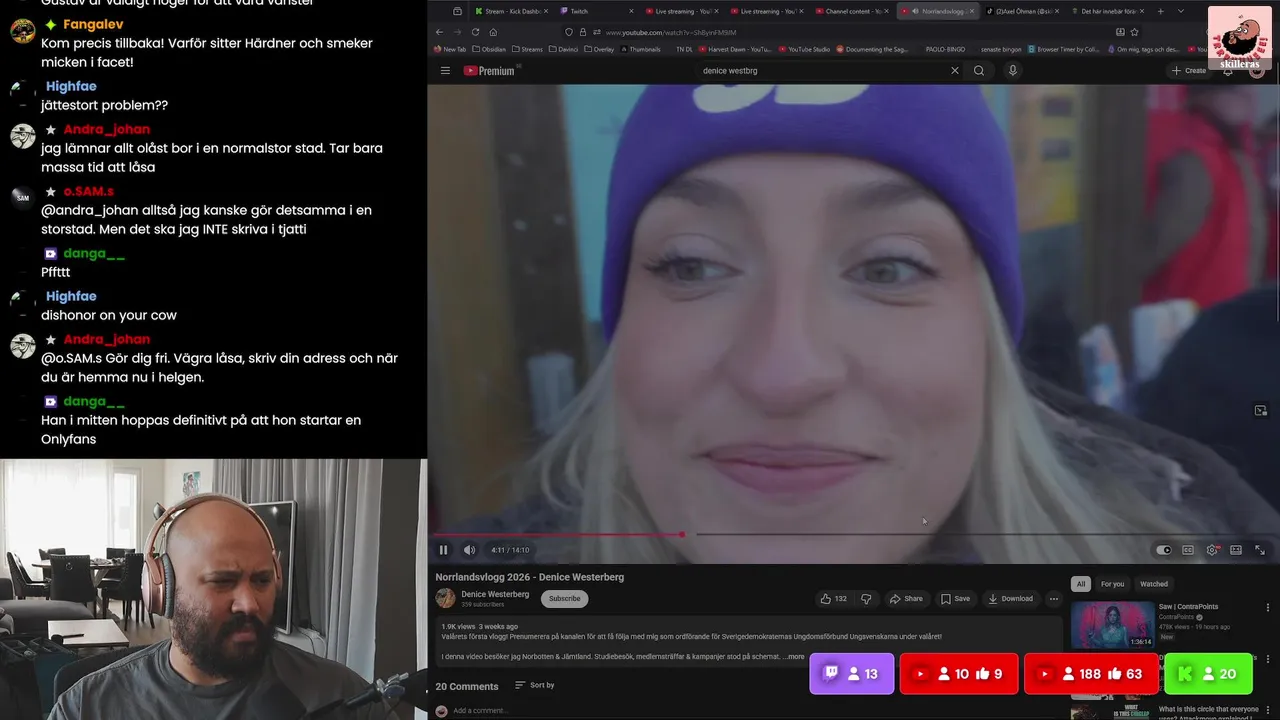Seek on the red video progress bar
This screenshot has height=720, width=1280.
tap(854, 535)
